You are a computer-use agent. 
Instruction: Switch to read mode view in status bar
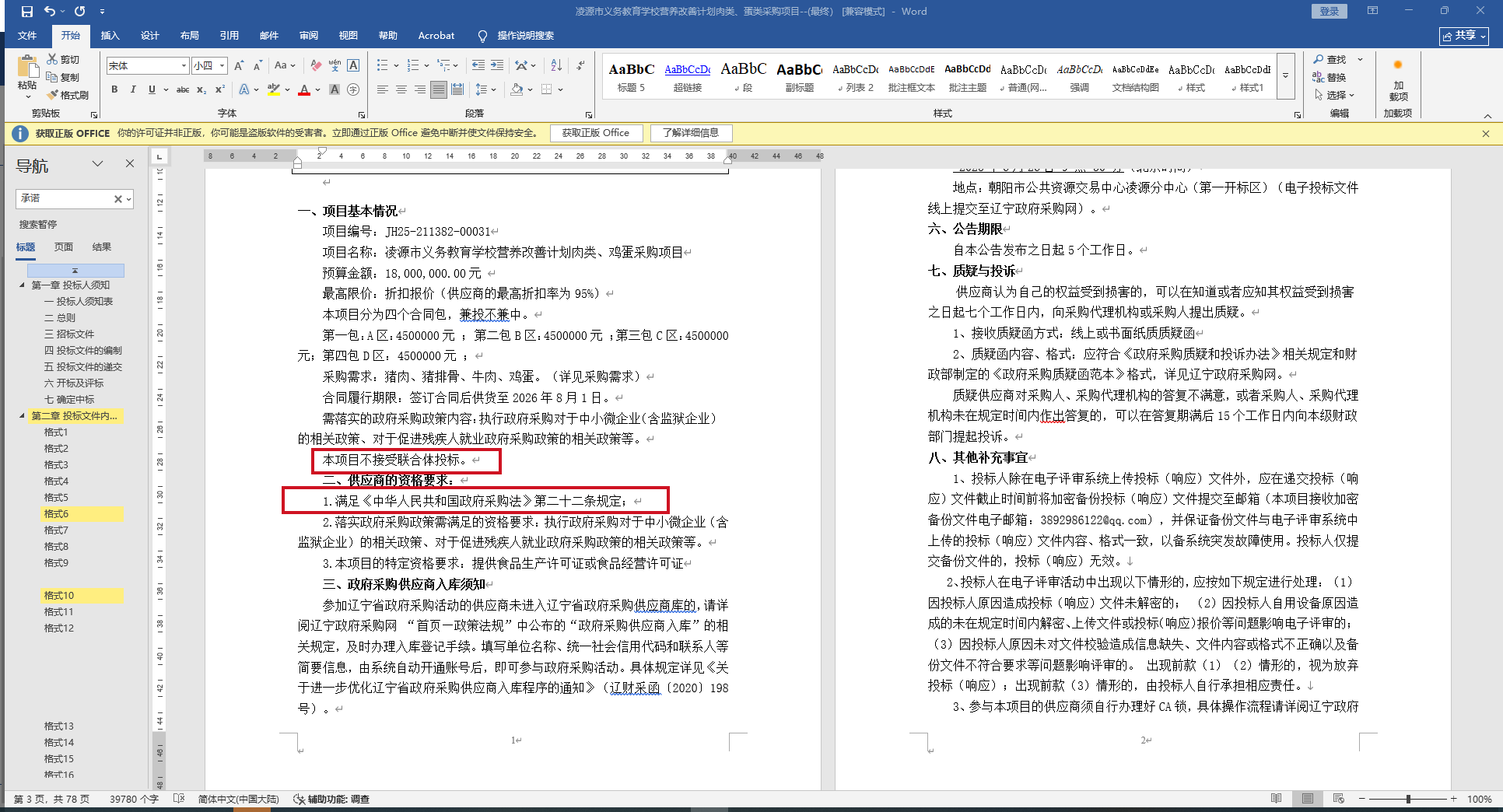[x=1277, y=799]
